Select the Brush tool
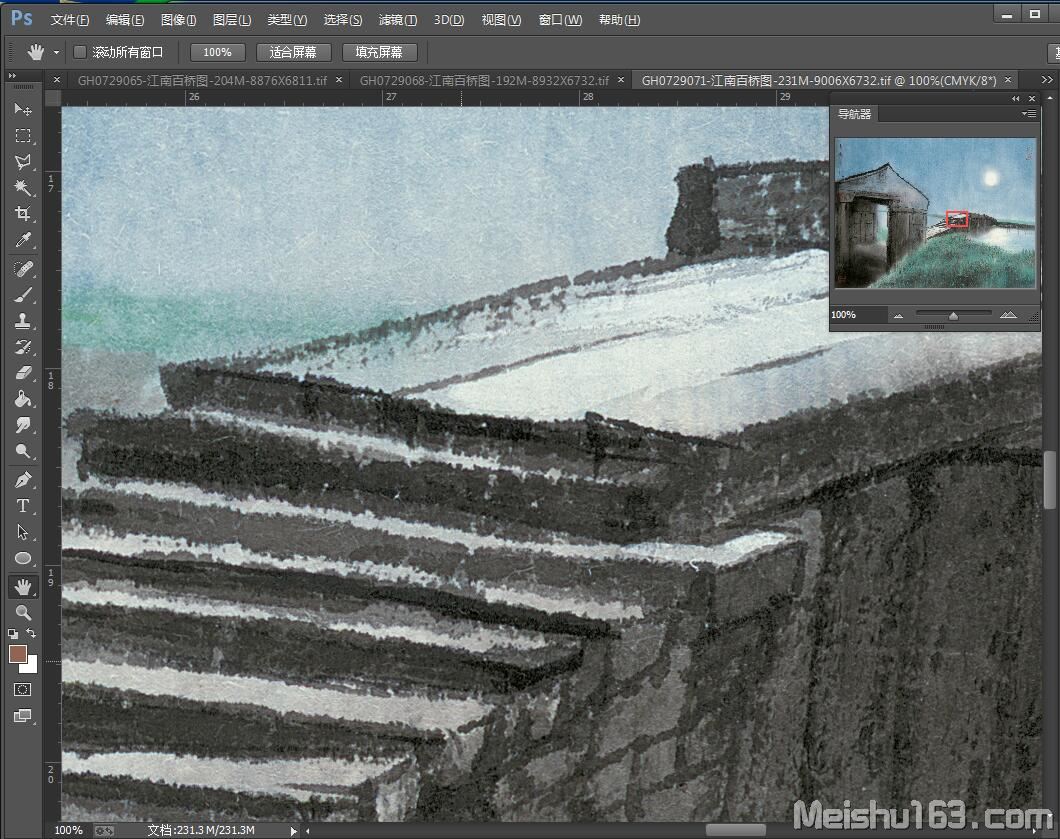 (23, 295)
